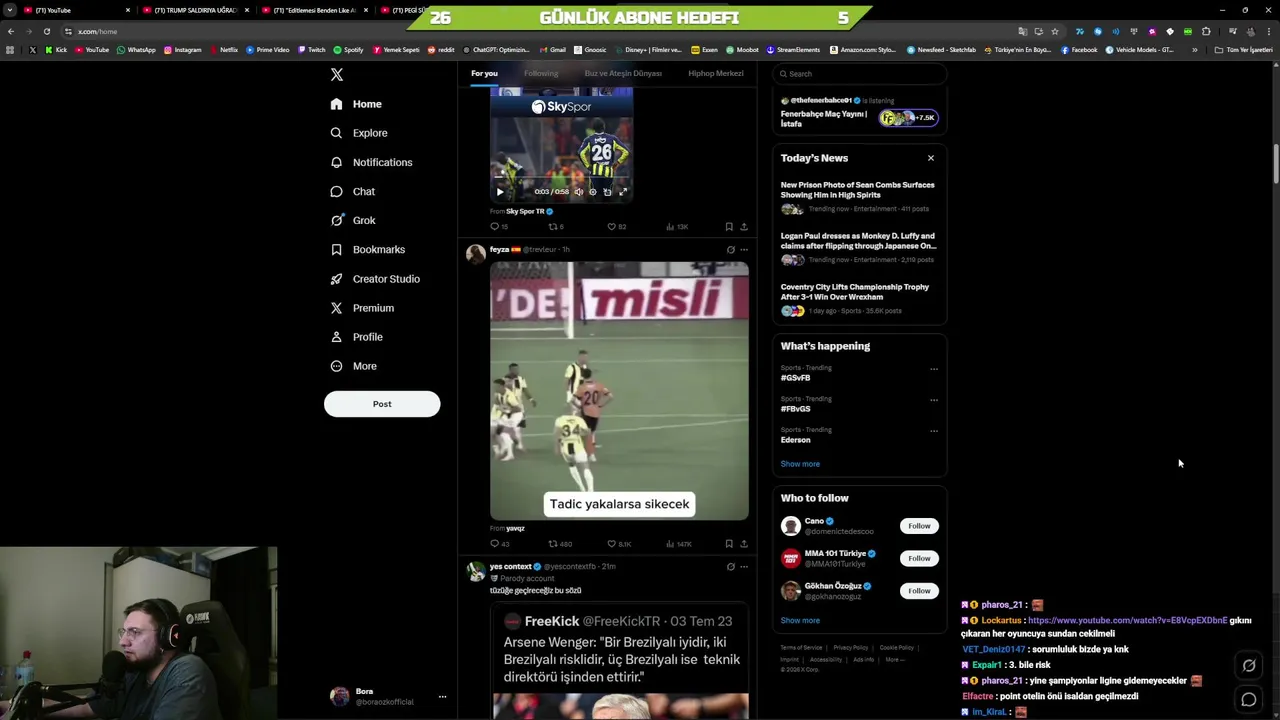Reply to the Sky Spor TR post

(498, 227)
